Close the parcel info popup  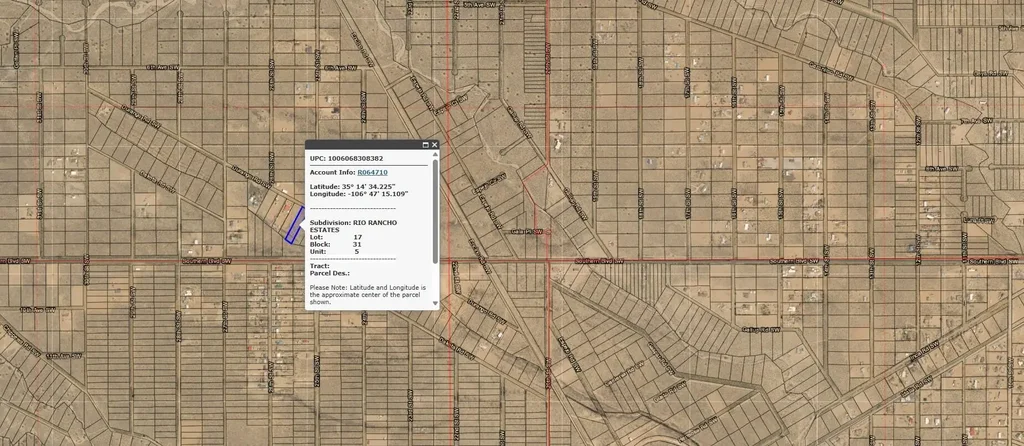pyautogui.click(x=435, y=145)
